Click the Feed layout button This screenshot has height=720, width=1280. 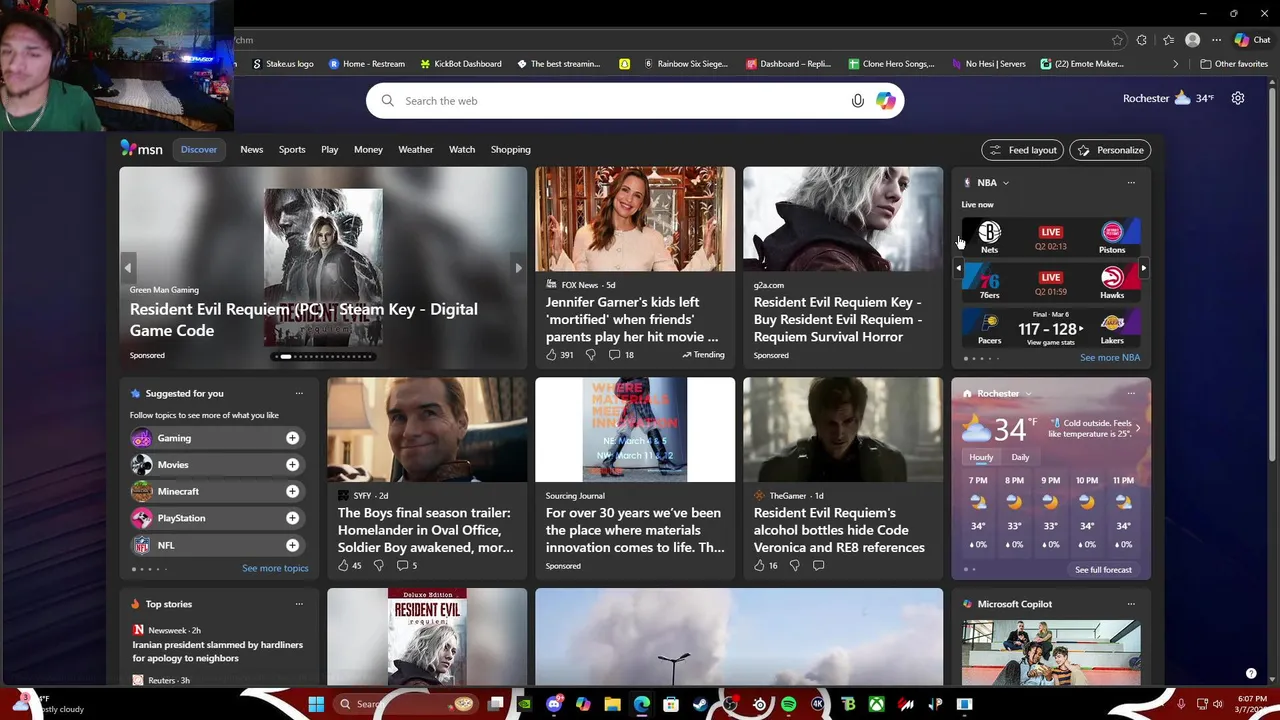click(x=1022, y=150)
